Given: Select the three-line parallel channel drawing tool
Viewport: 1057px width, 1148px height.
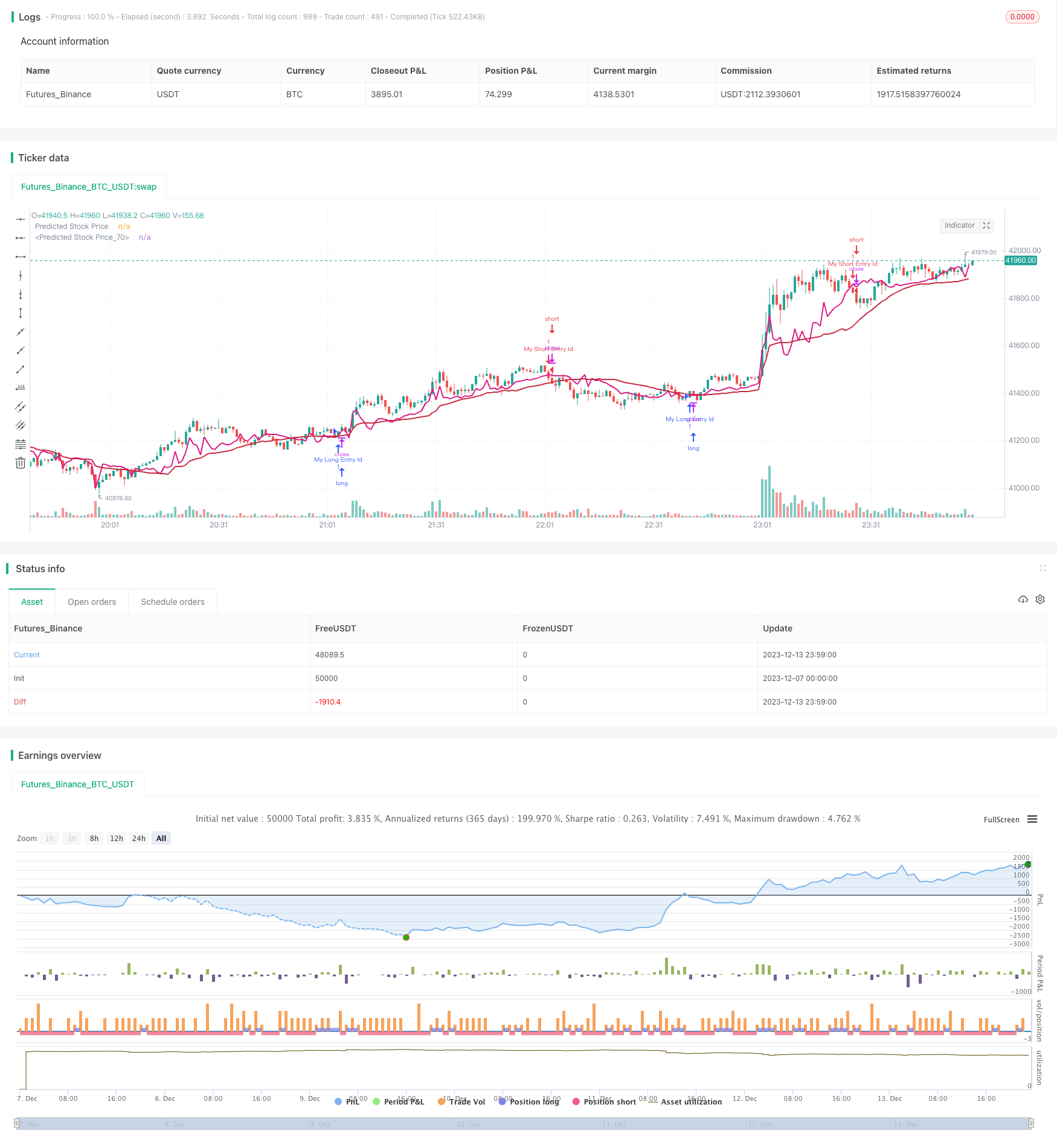Looking at the screenshot, I should pyautogui.click(x=21, y=425).
